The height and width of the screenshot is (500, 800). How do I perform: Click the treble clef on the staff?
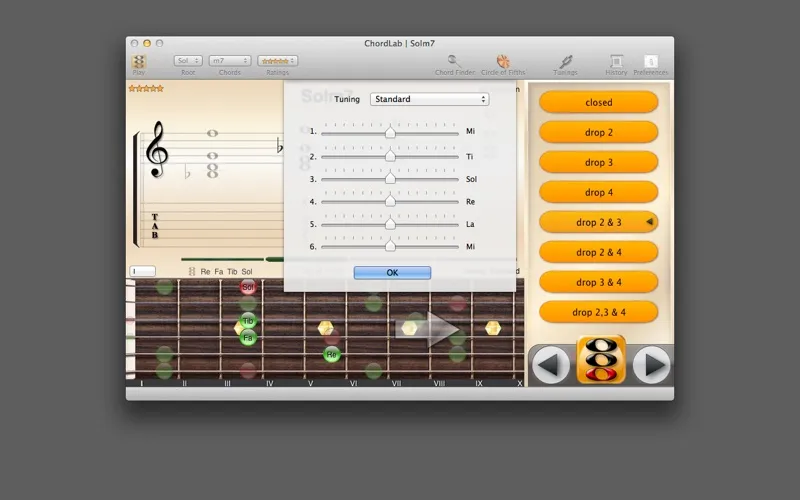[157, 149]
